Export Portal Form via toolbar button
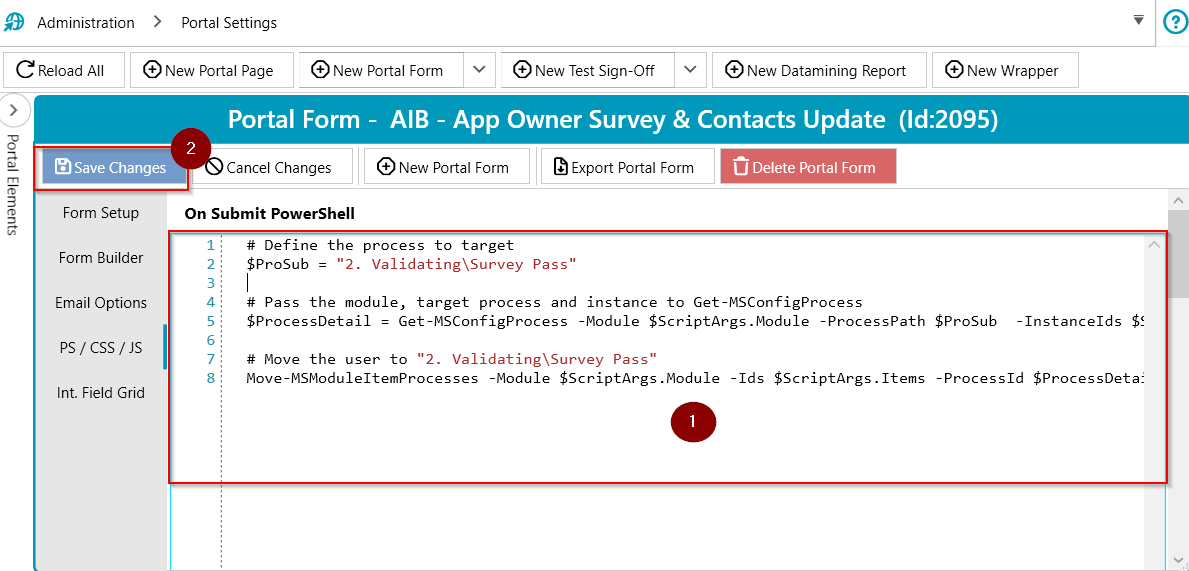 (x=627, y=167)
